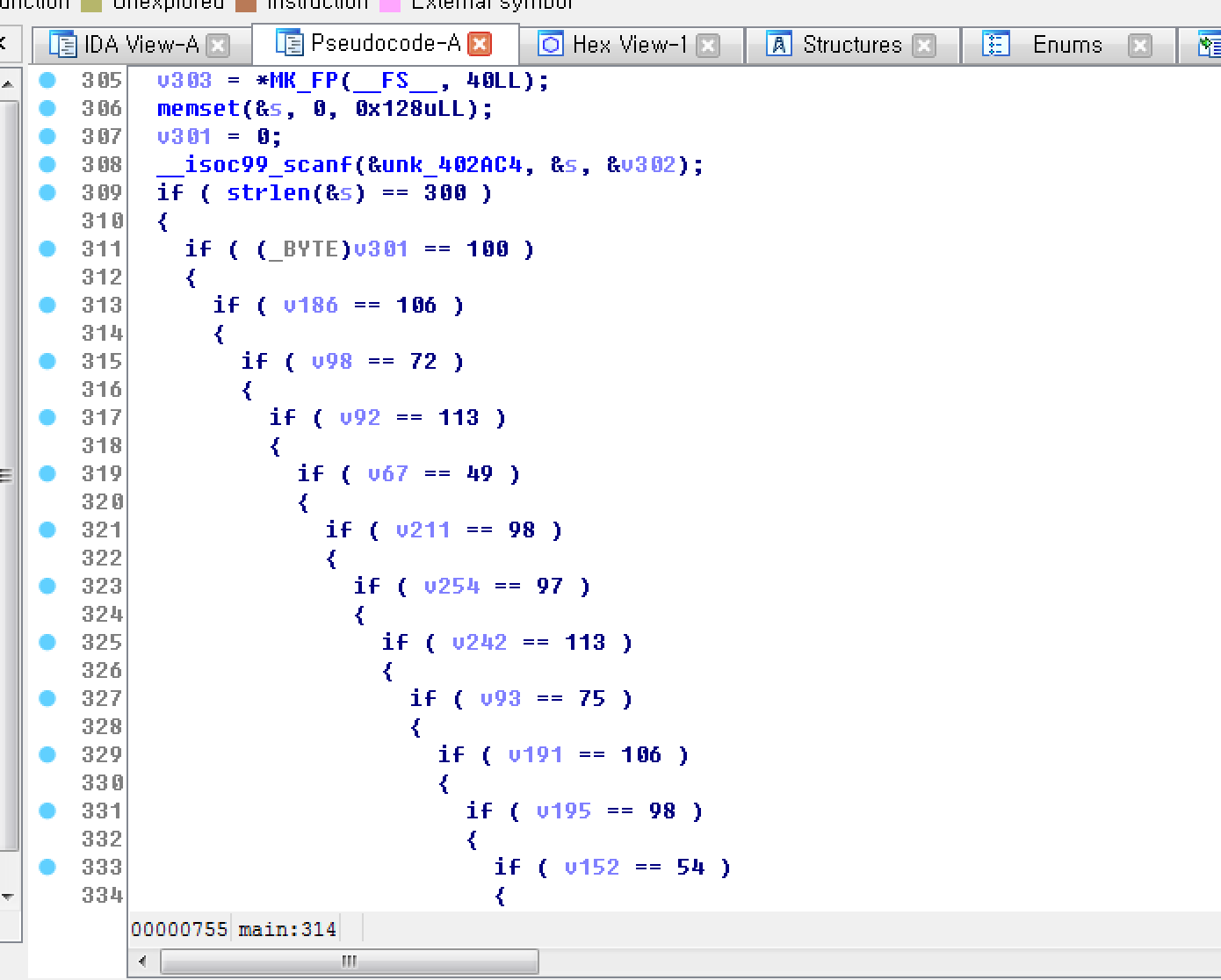1221x980 pixels.
Task: Click the Hex View-1 tab icon
Action: [551, 44]
